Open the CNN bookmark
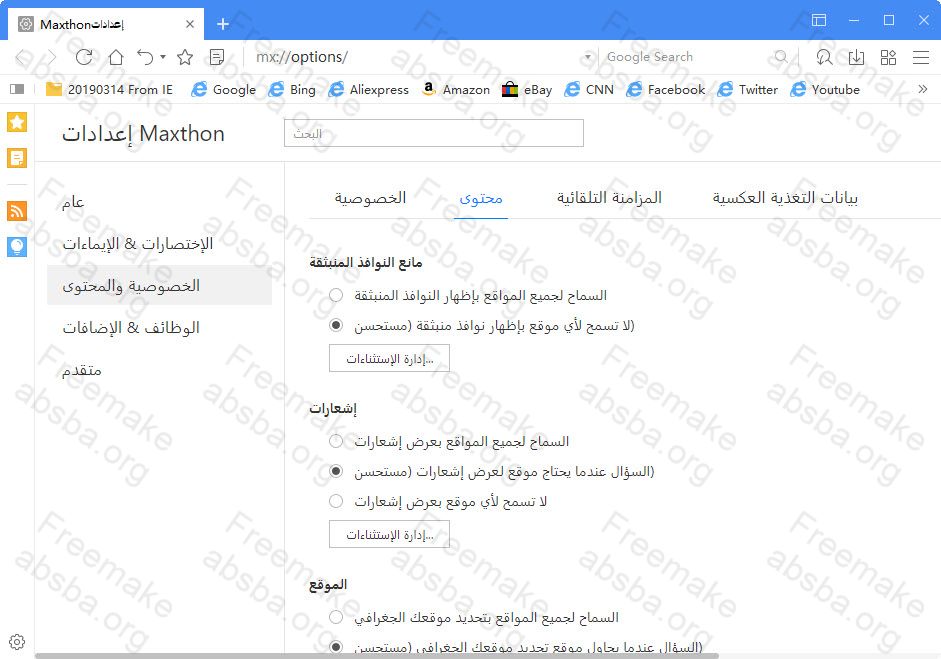 coord(589,89)
